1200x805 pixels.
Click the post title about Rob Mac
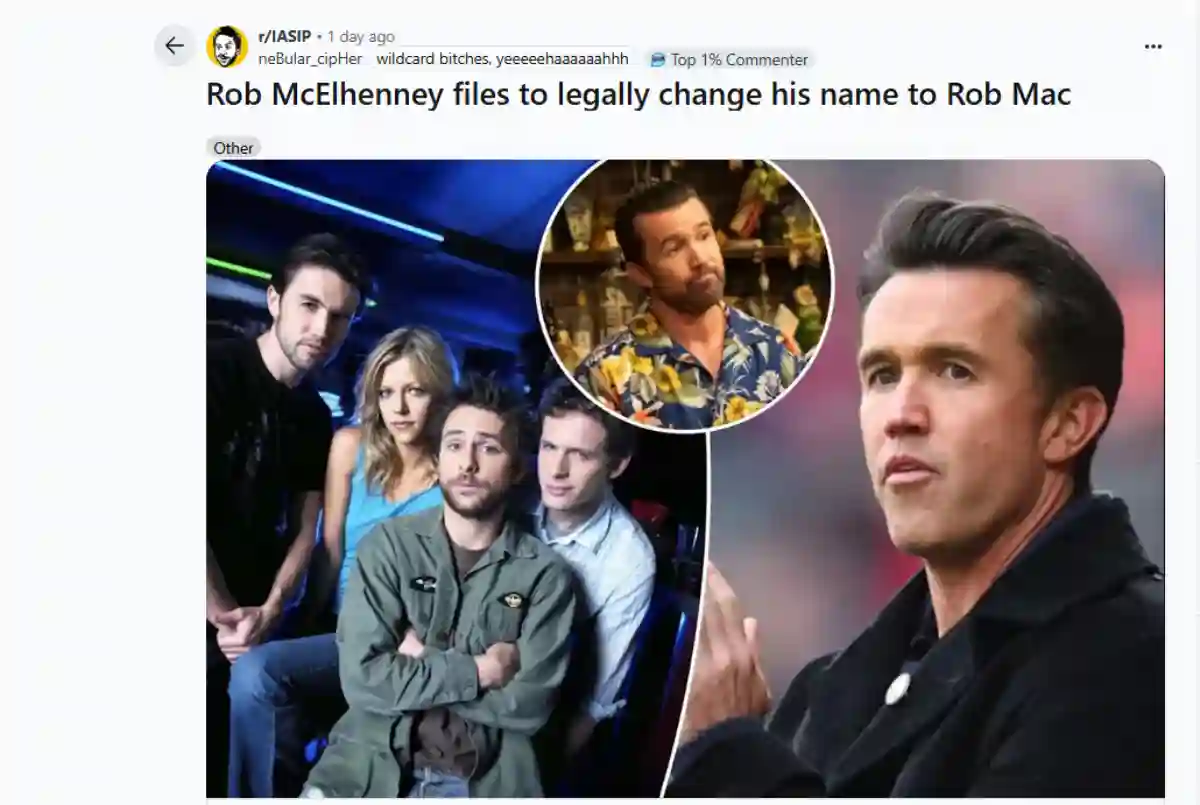638,94
